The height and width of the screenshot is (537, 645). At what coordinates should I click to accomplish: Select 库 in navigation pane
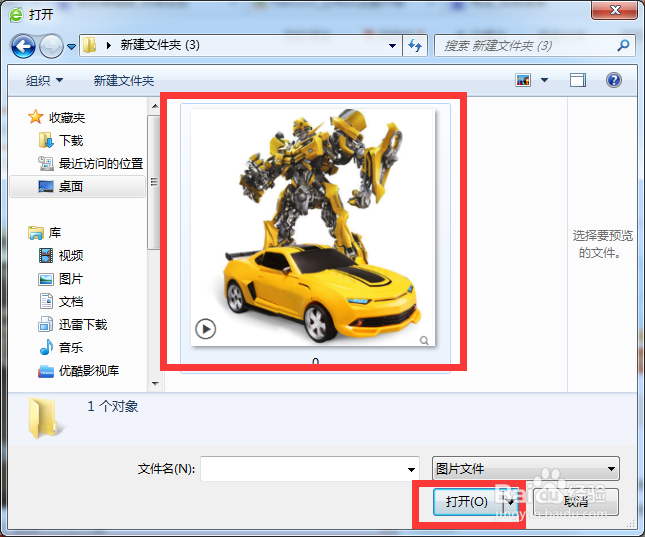[55, 233]
